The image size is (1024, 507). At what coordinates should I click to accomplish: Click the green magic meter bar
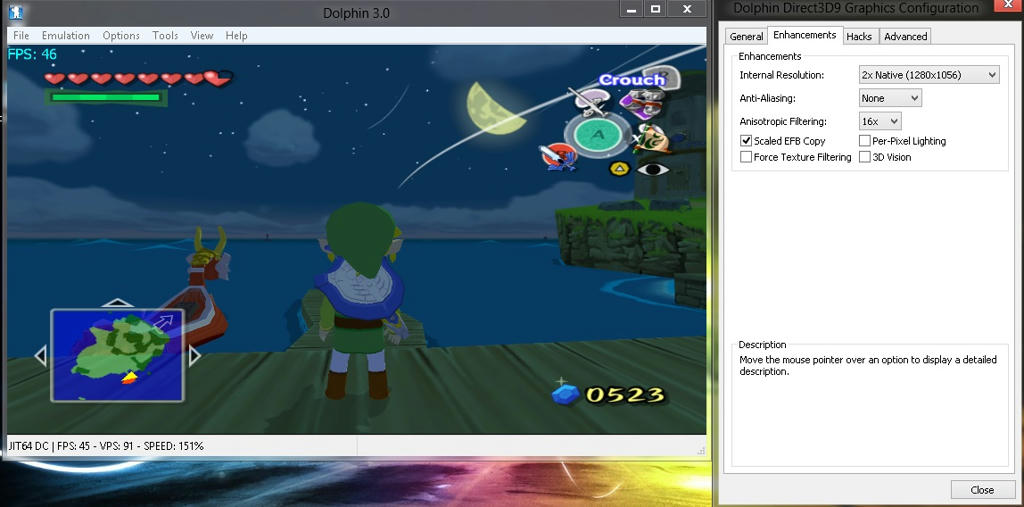coord(106,97)
